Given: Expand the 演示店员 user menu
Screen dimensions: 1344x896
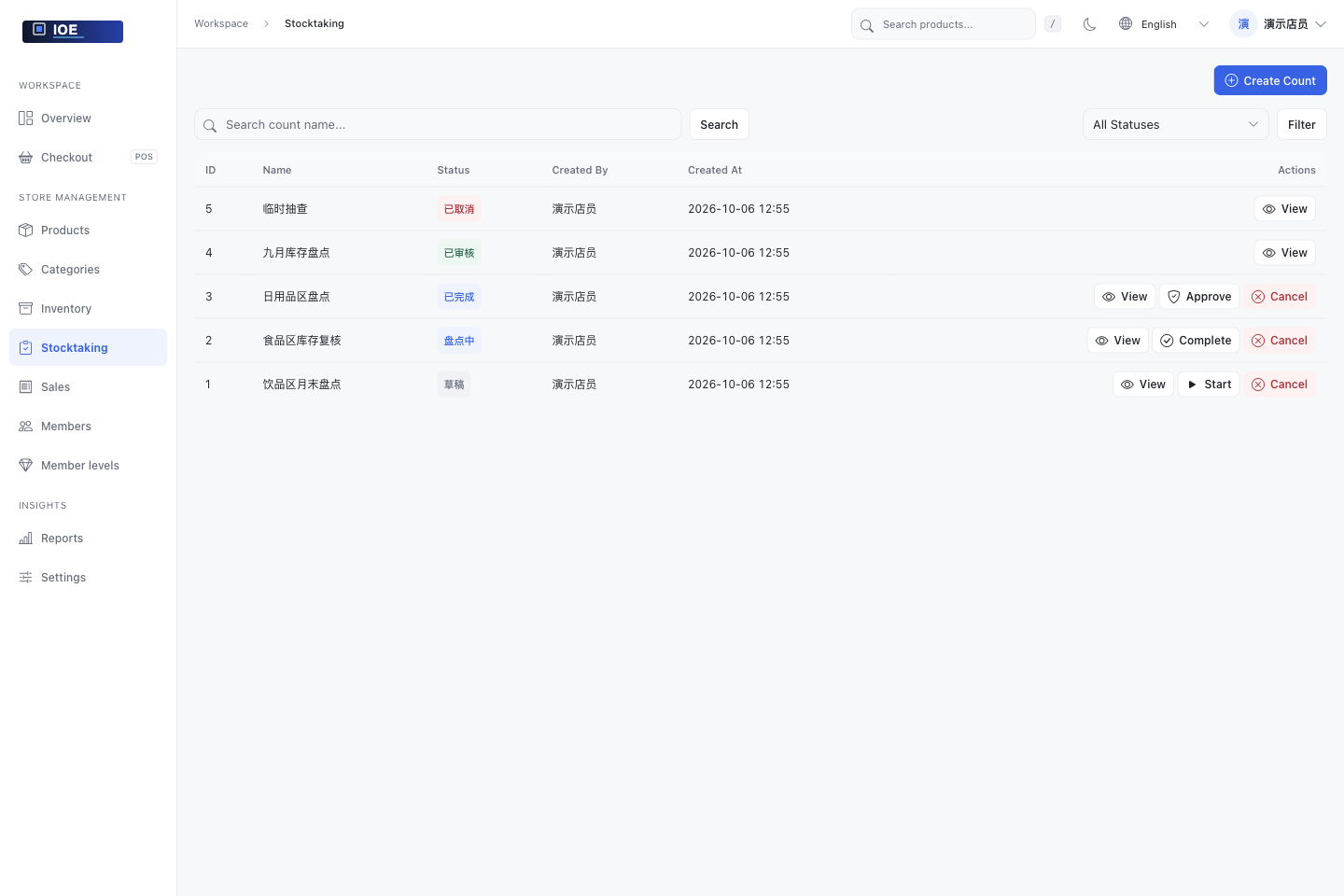Looking at the screenshot, I should point(1280,24).
